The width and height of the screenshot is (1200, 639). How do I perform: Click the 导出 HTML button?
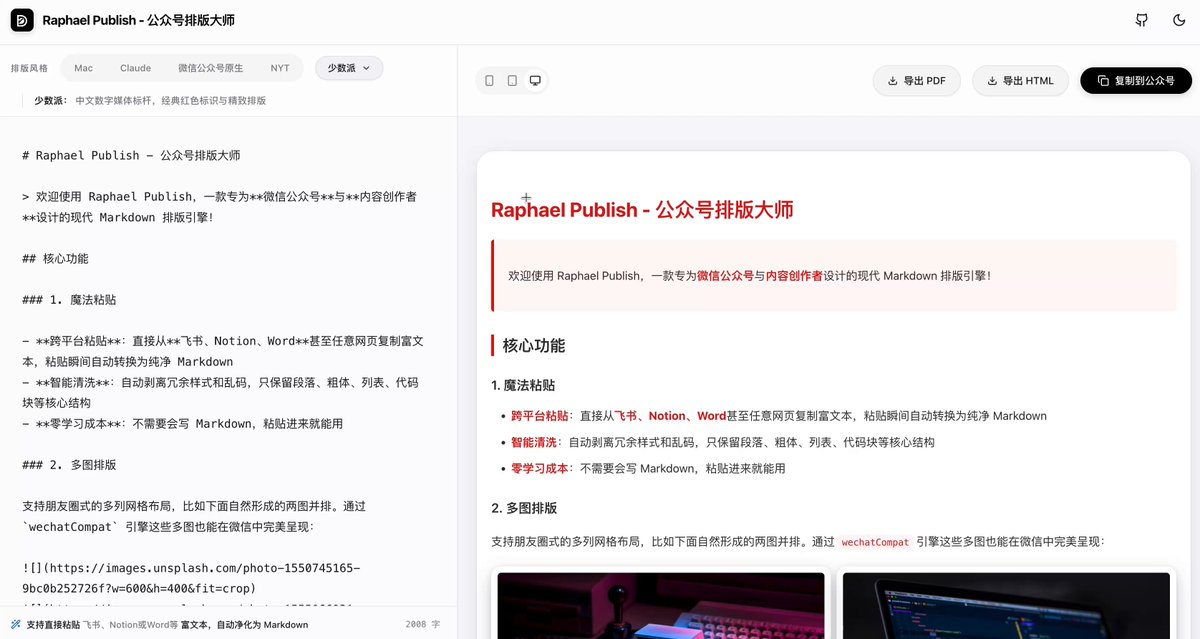click(1019, 81)
